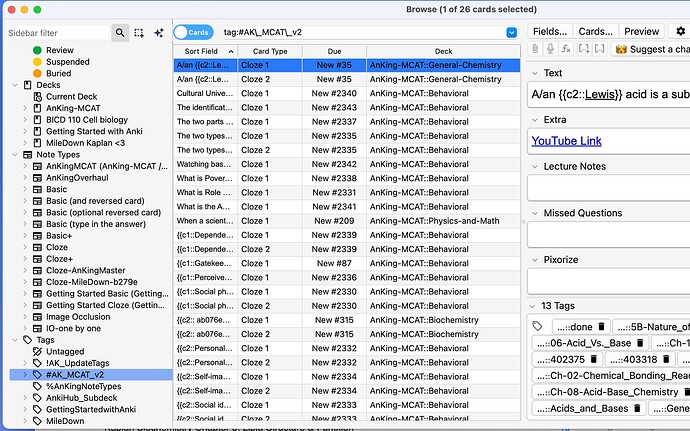Click the Suggest a change button

point(651,49)
